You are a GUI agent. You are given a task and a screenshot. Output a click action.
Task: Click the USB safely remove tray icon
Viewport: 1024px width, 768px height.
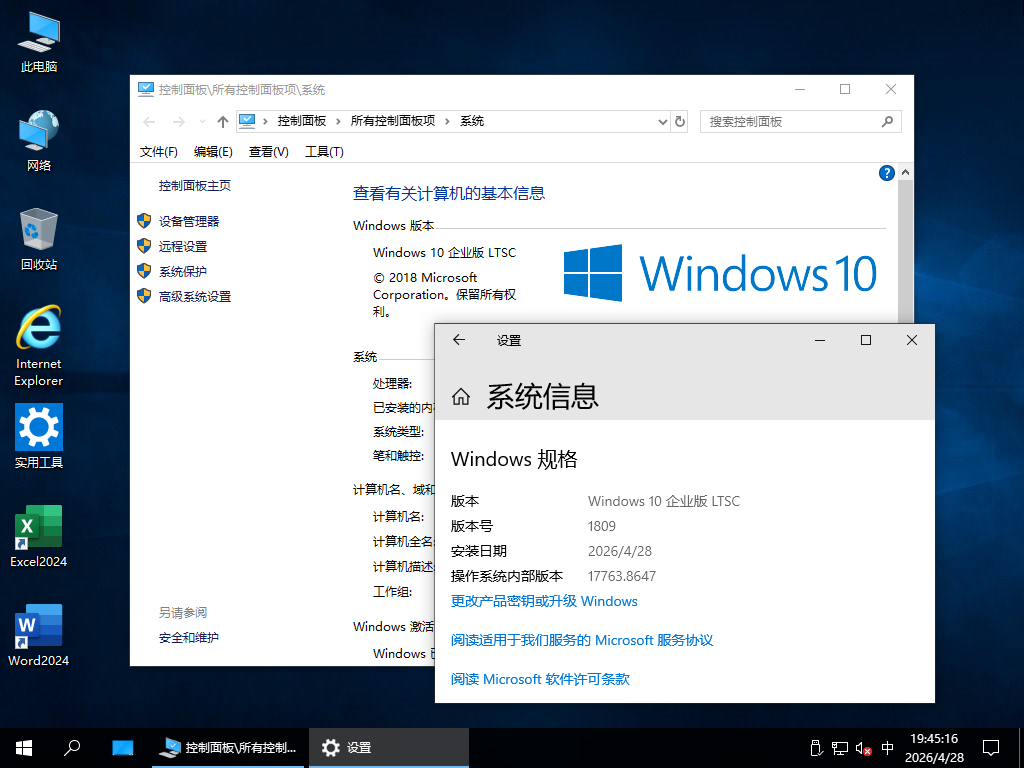(x=815, y=748)
